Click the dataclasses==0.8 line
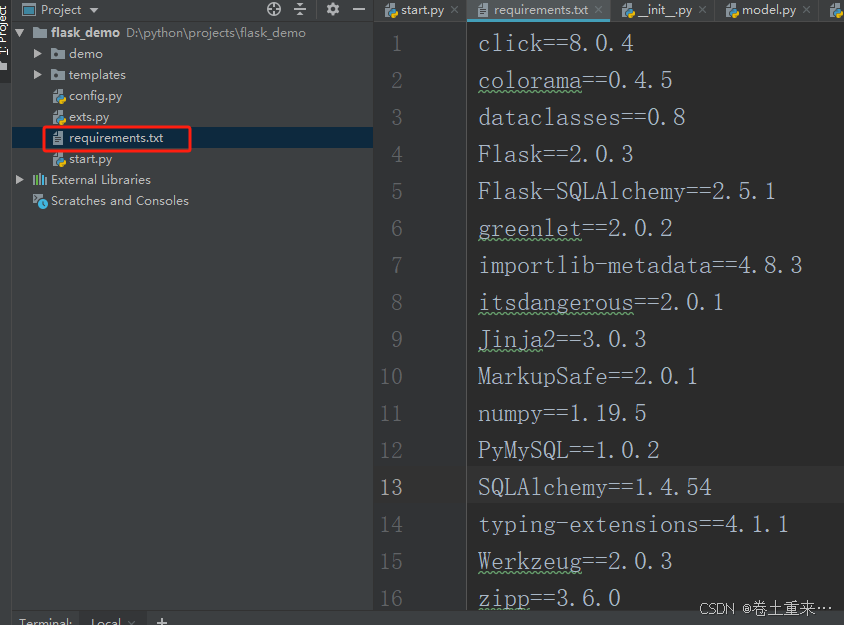 coord(581,118)
